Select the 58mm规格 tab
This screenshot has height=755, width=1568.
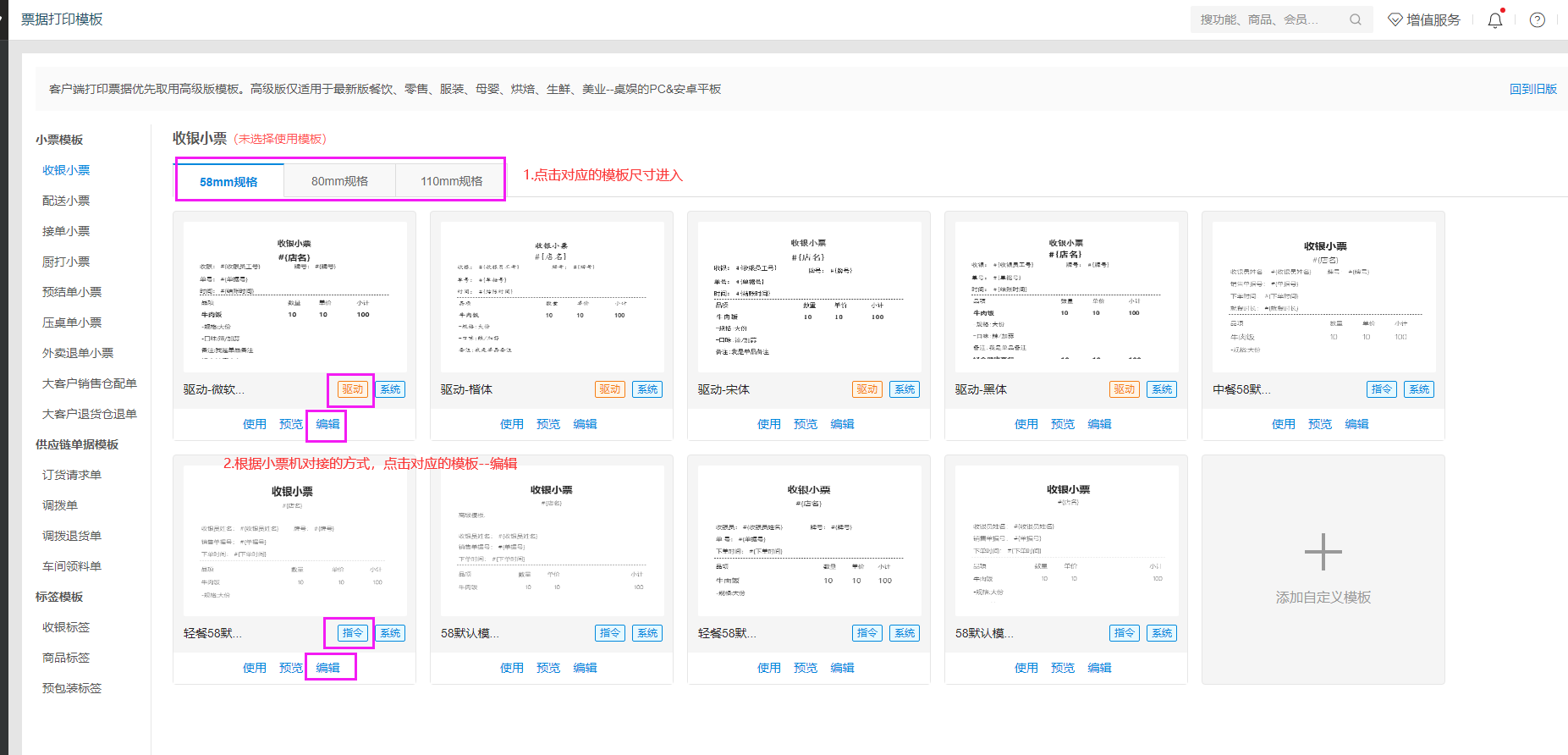tap(228, 182)
